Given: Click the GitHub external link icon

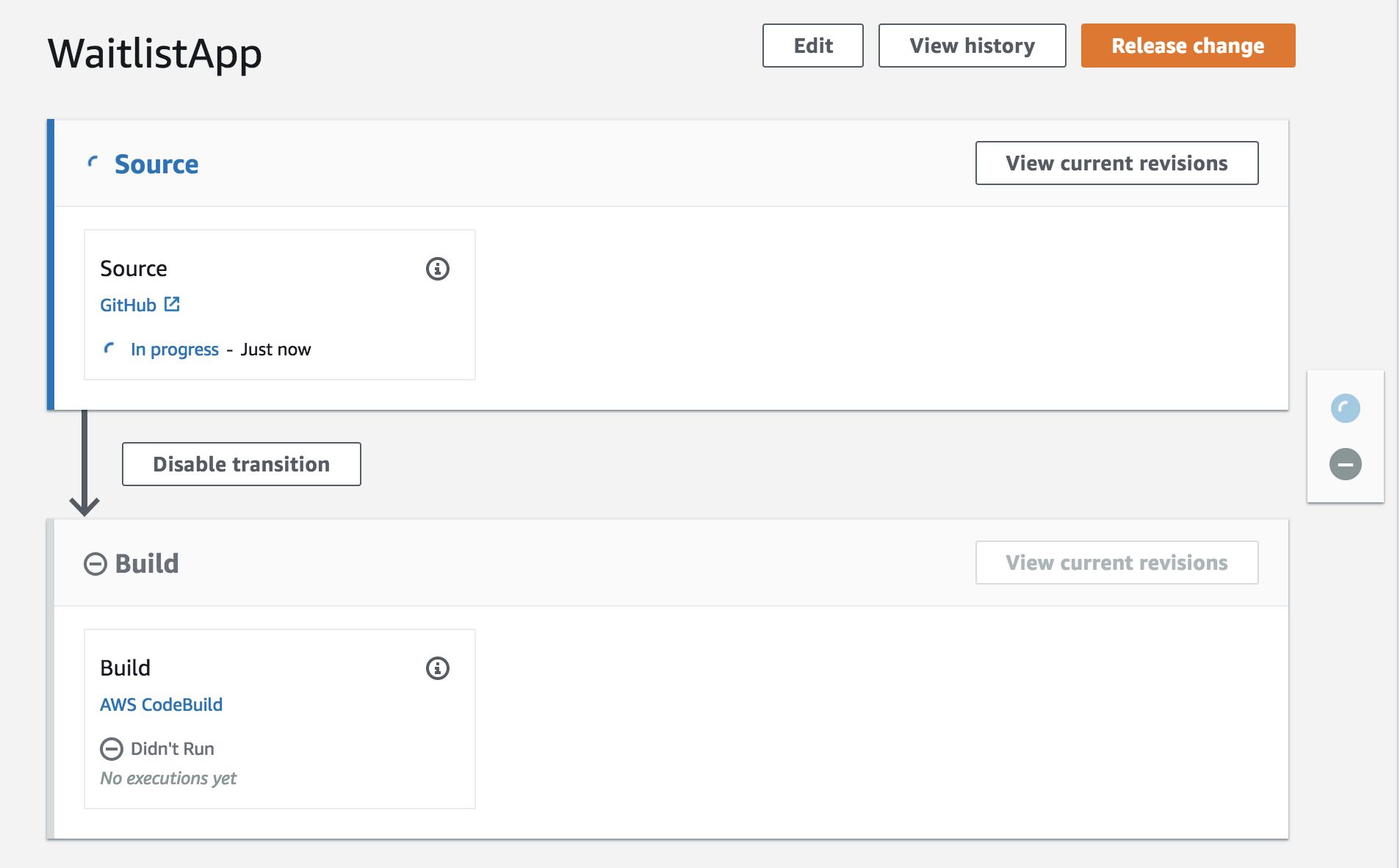Looking at the screenshot, I should [171, 303].
